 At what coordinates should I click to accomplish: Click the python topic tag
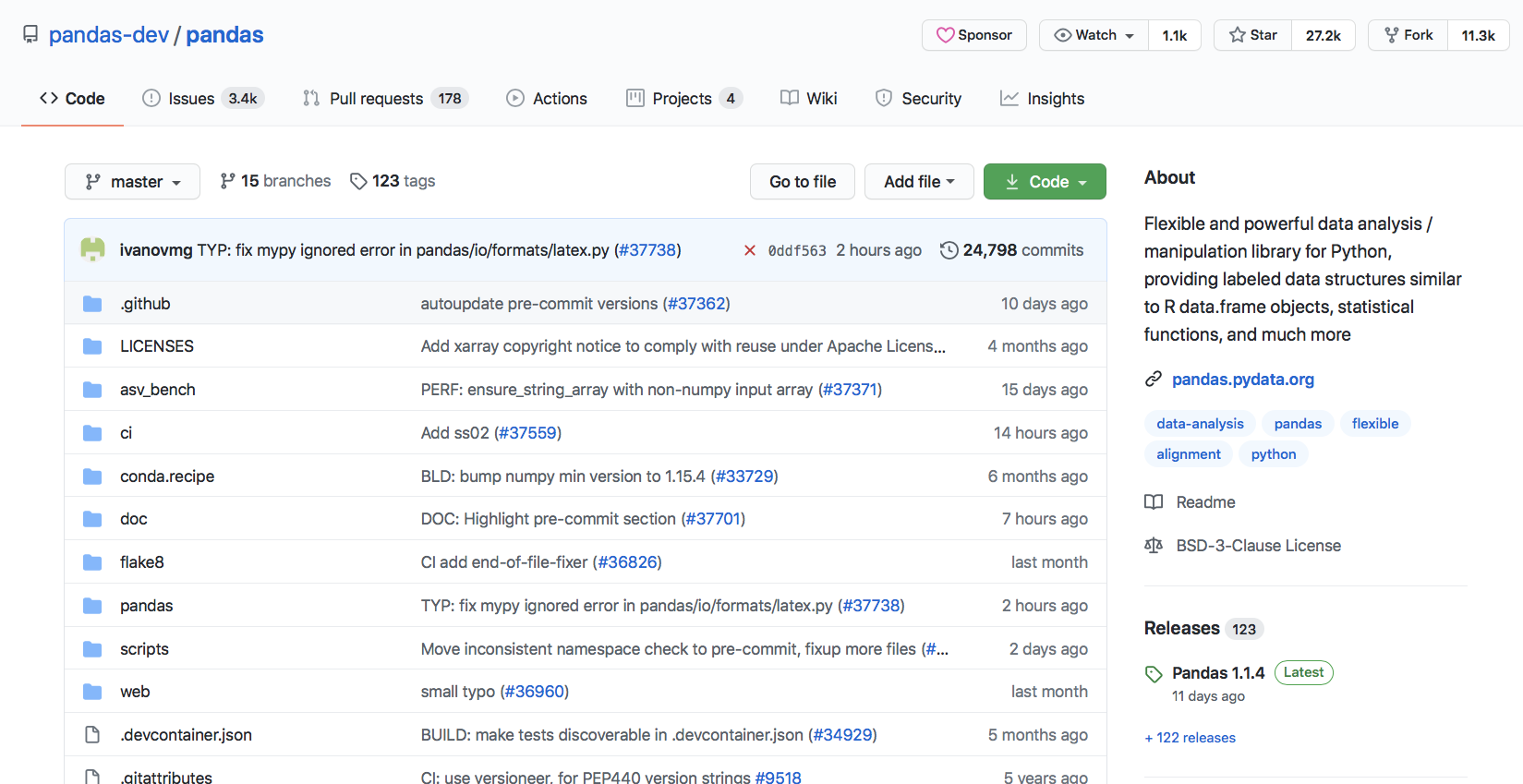1274,454
